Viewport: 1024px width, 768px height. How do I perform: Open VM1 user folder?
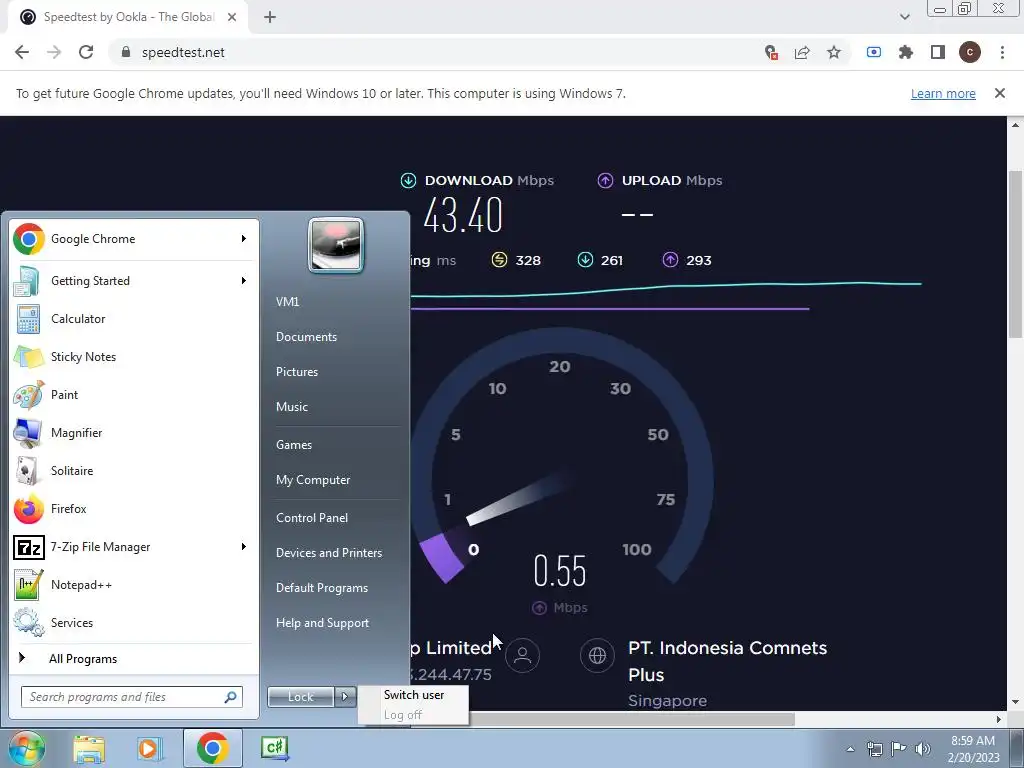[287, 302]
